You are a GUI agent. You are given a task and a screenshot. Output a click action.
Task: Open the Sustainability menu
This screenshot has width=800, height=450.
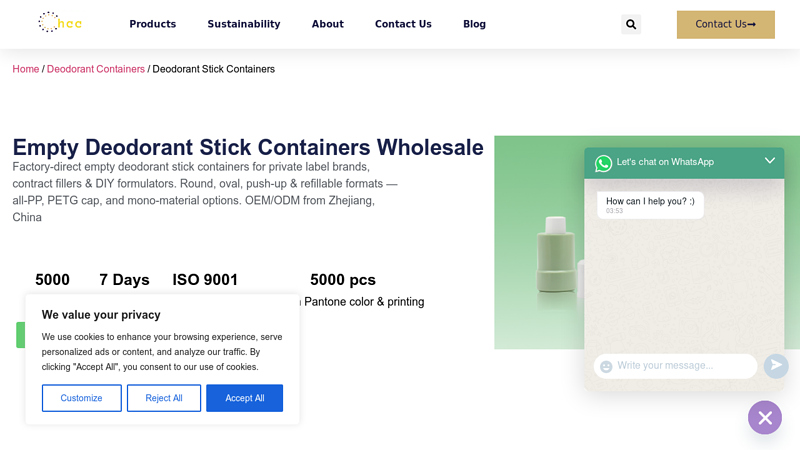[x=244, y=24]
